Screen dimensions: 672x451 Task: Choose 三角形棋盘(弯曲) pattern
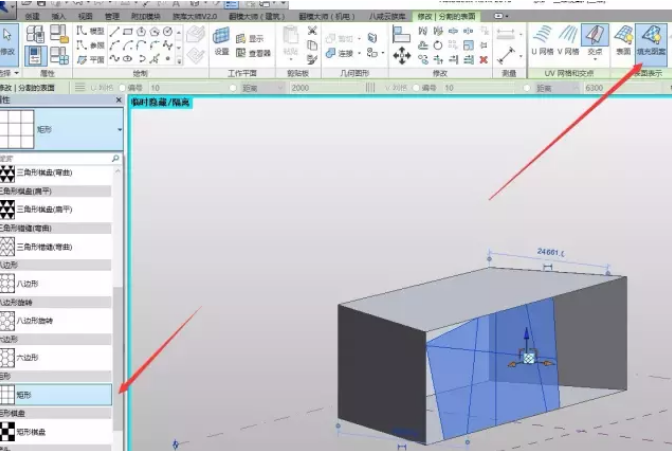(x=56, y=173)
